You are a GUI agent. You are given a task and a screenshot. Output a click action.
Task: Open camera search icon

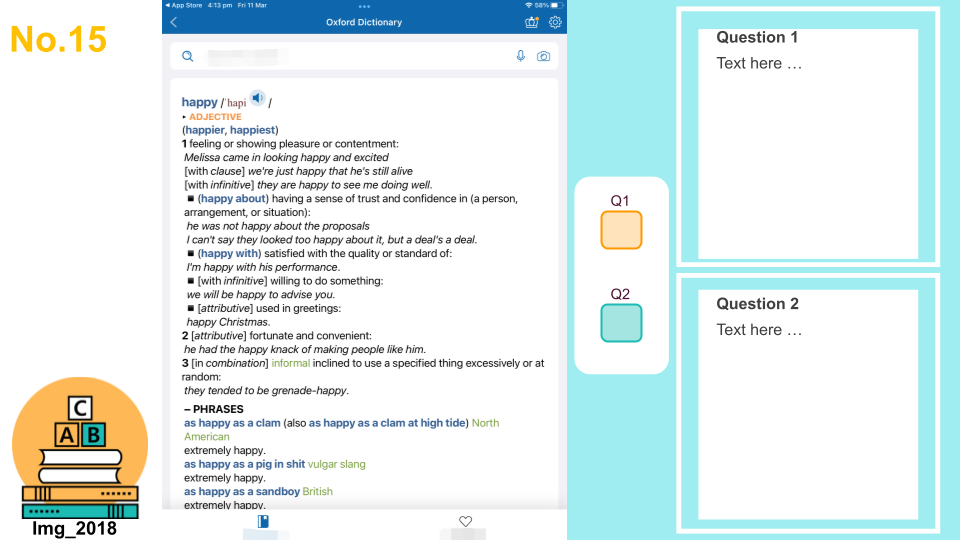coord(543,56)
